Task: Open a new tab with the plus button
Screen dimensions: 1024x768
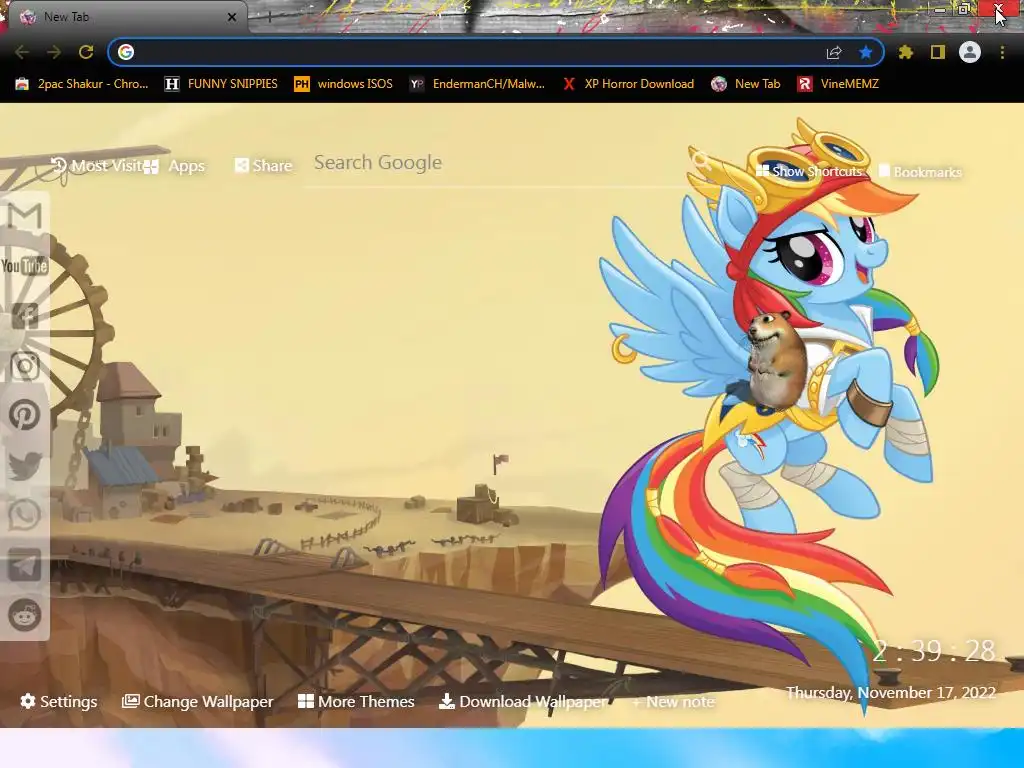Action: click(x=269, y=17)
